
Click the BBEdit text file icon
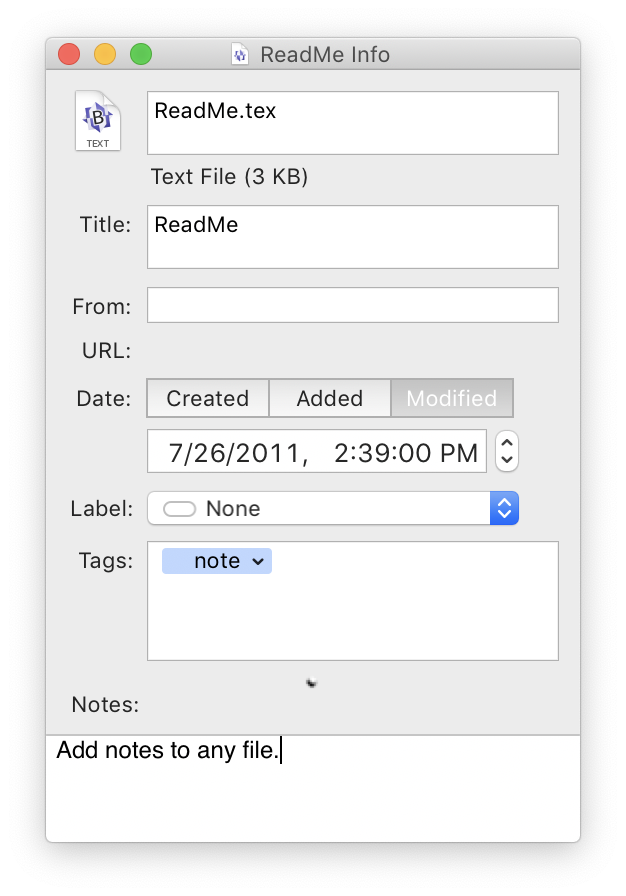pos(98,122)
